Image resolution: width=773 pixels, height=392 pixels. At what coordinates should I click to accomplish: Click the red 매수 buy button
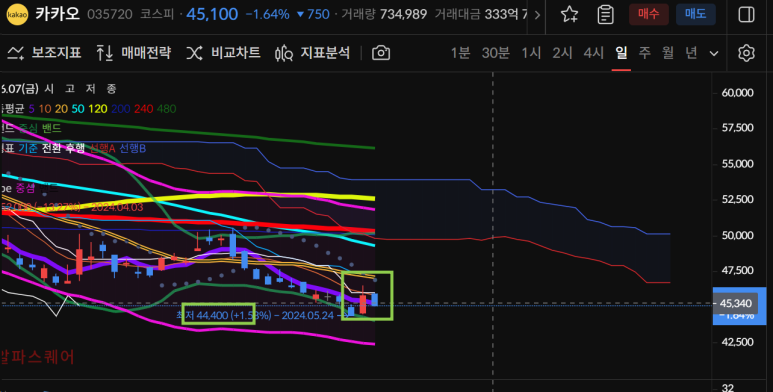pos(649,14)
